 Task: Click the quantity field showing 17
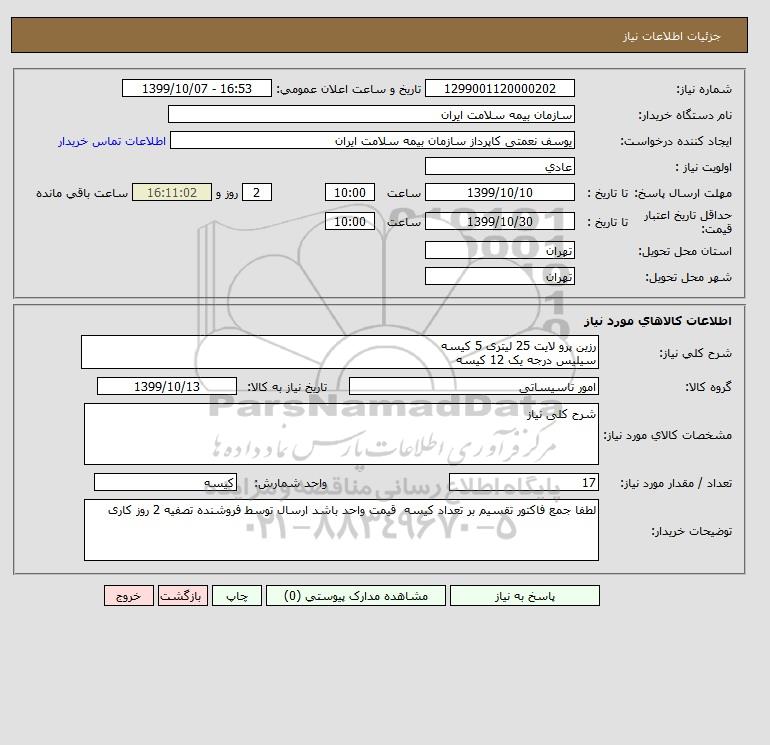523,482
